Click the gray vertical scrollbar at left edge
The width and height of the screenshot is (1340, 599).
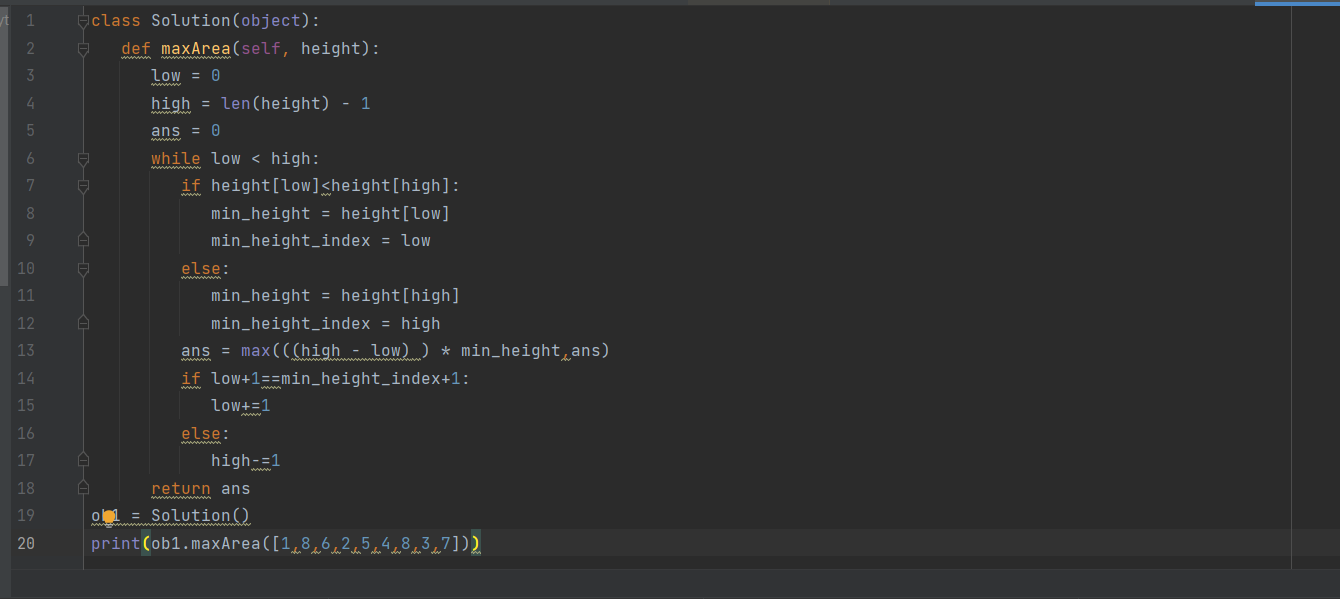click(x=4, y=150)
